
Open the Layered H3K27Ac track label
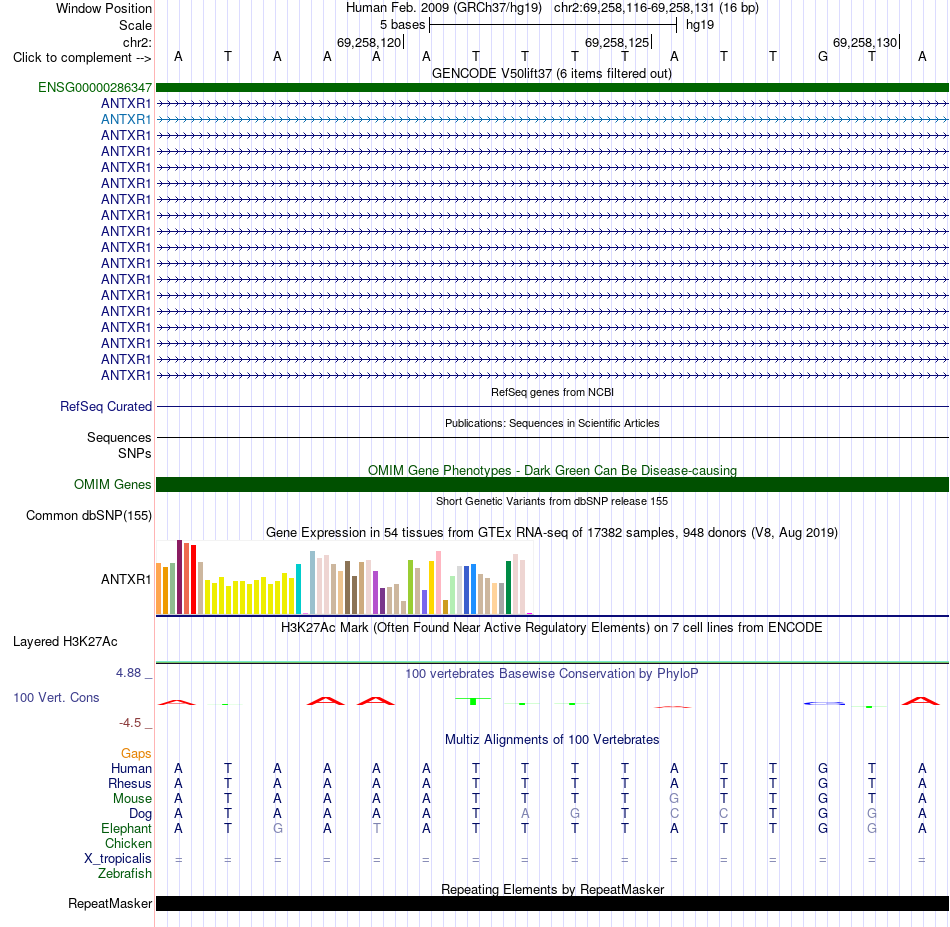pyautogui.click(x=65, y=642)
